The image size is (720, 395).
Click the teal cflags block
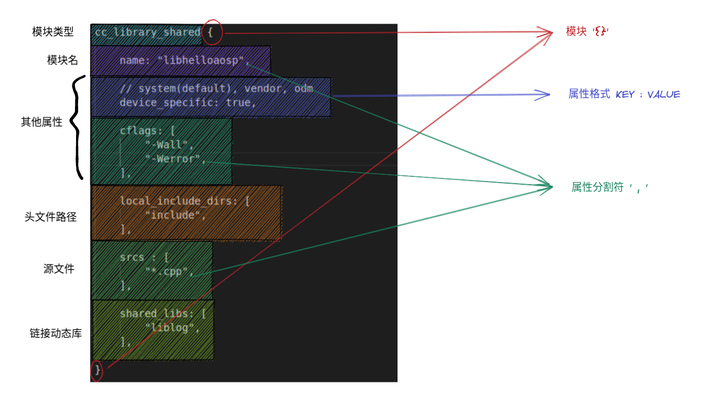(x=162, y=152)
